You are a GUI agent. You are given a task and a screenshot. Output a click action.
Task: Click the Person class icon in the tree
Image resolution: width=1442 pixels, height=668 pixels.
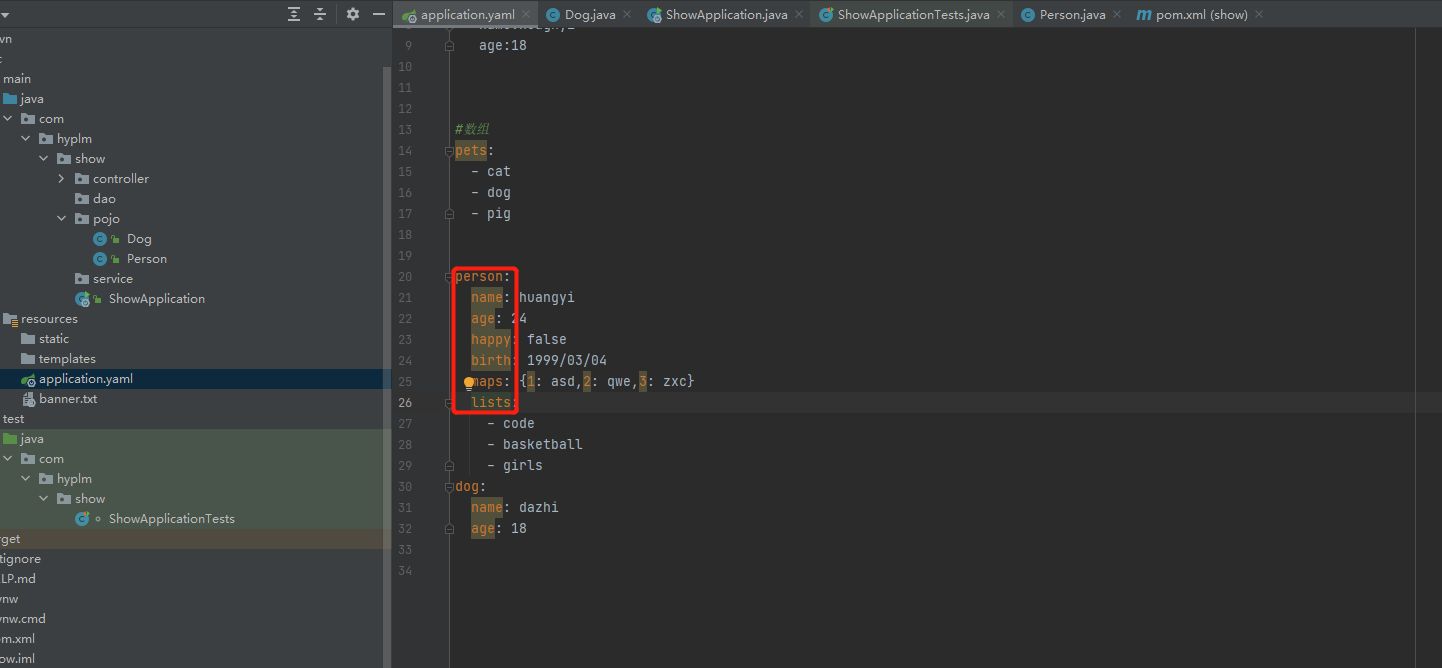tap(100, 258)
